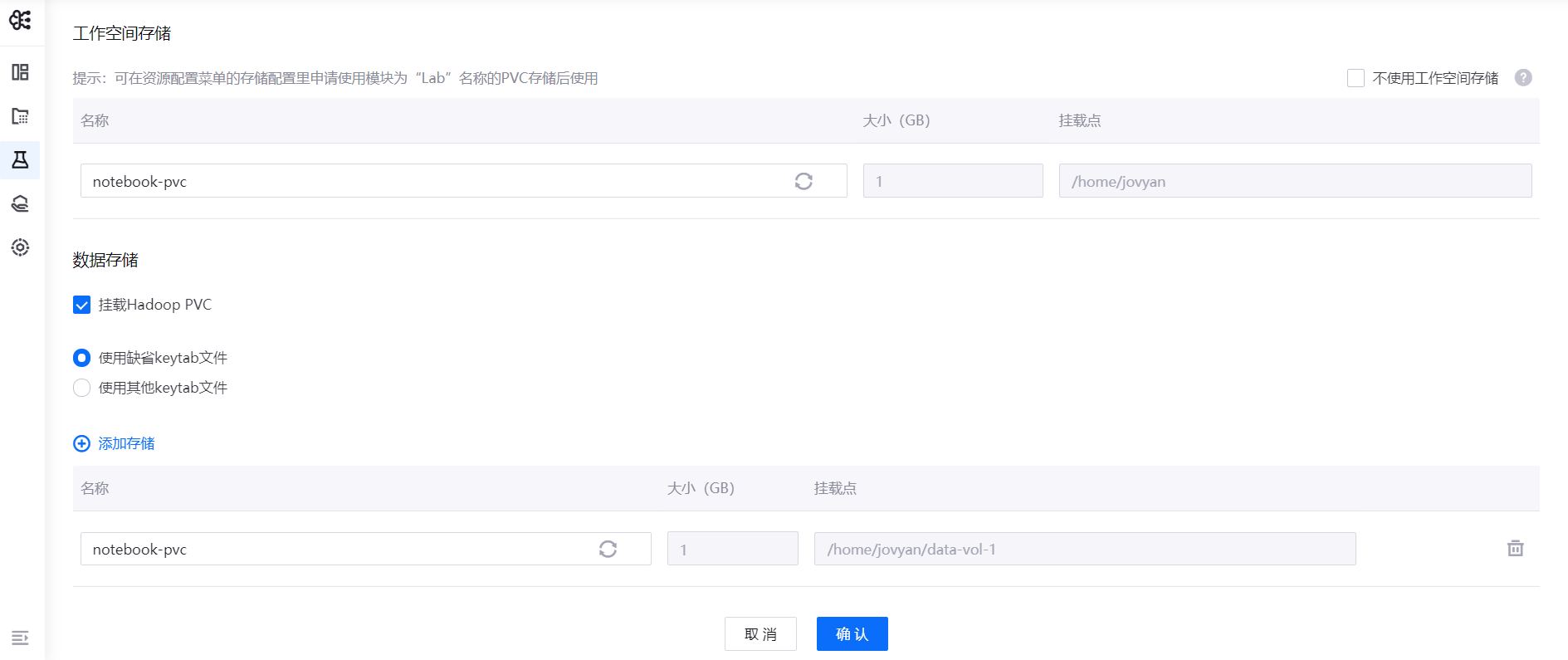
Task: Uncheck the 挂载Hadoop PVC checkbox
Action: [81, 305]
